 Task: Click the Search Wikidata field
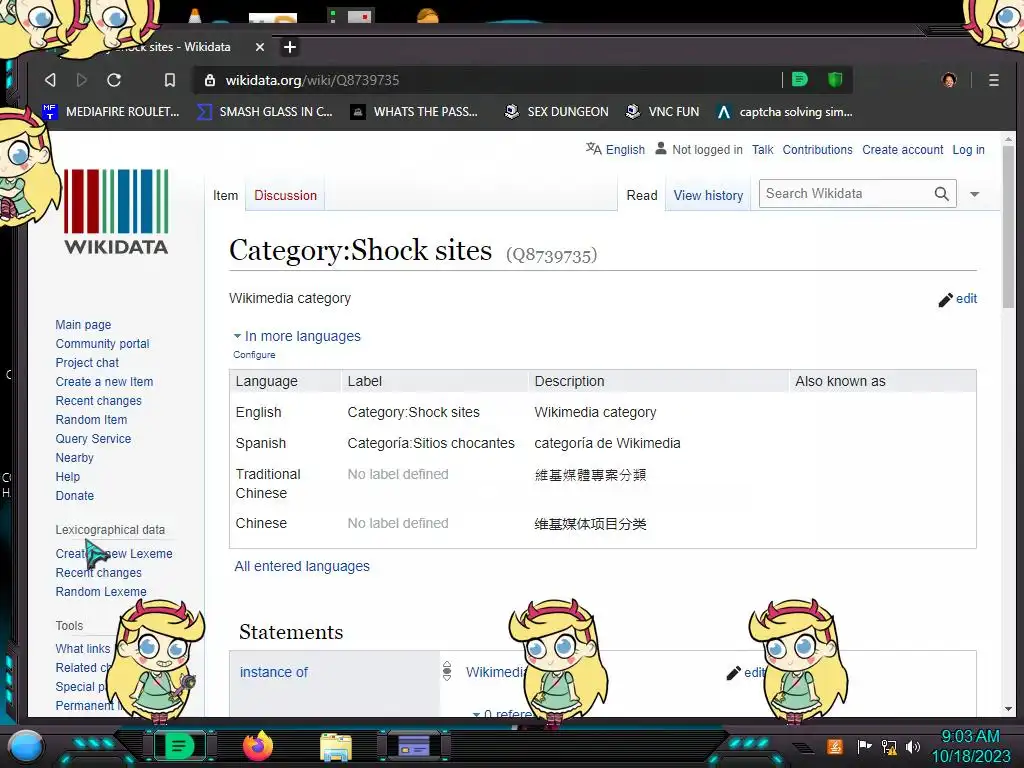(x=846, y=193)
